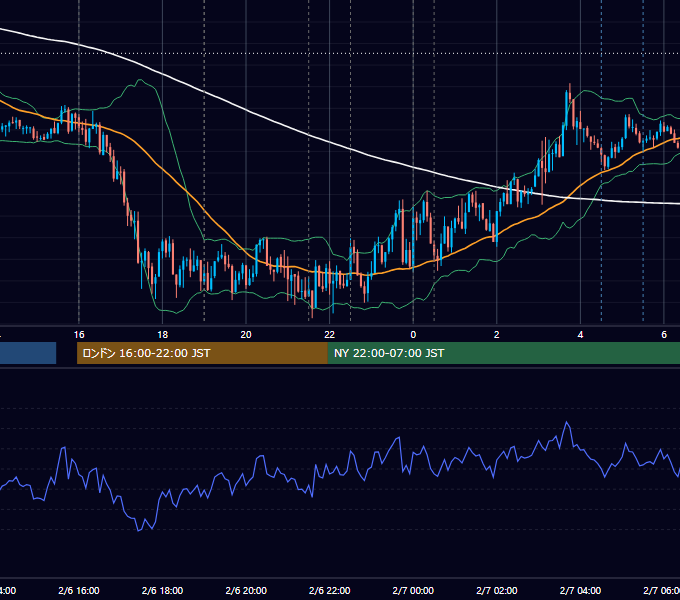The width and height of the screenshot is (680, 600).
Task: Click the "2/6 16:00" date label
Action: click(79, 590)
